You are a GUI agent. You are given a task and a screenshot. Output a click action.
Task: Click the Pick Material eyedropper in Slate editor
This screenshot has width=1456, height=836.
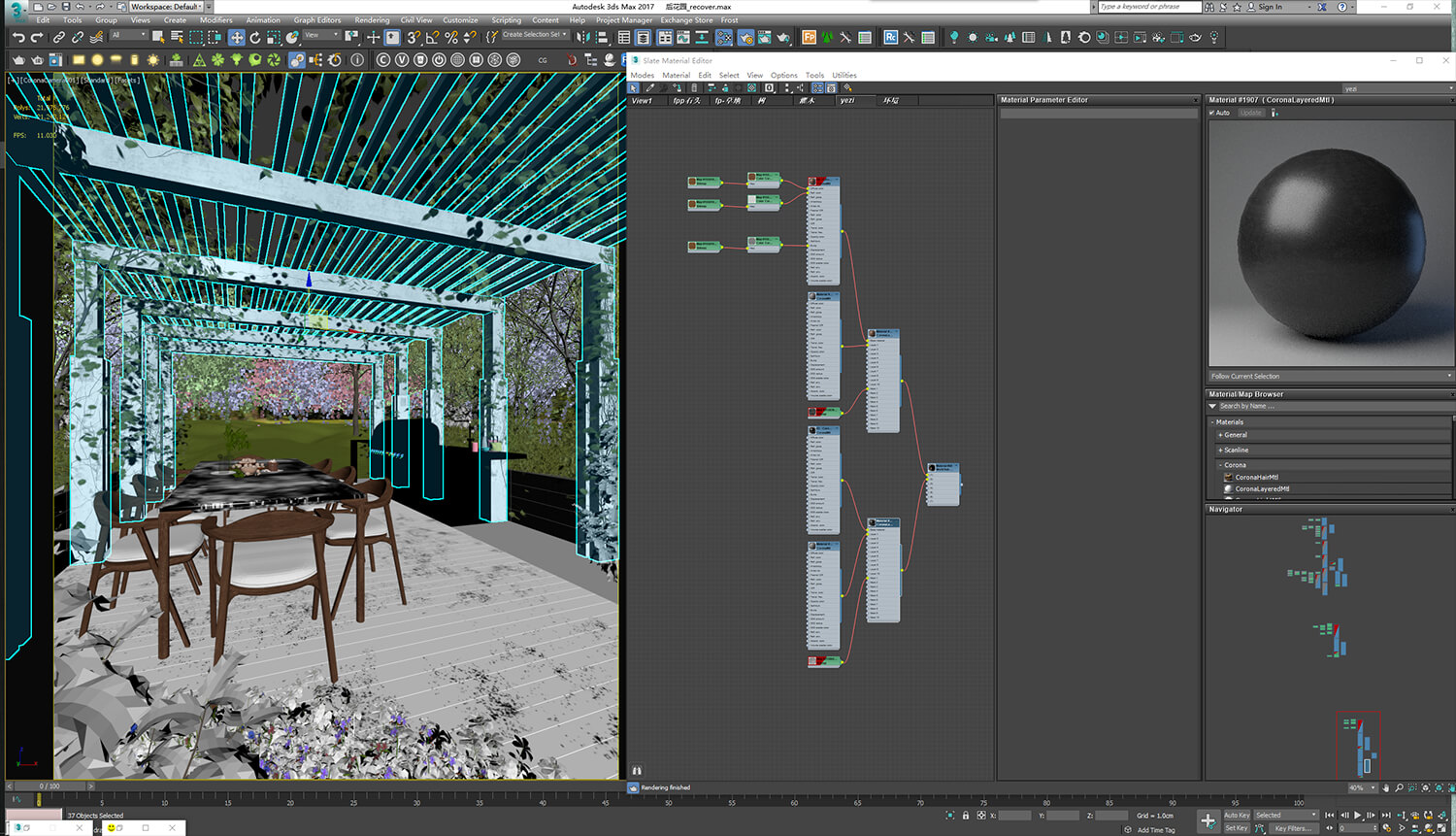(650, 87)
